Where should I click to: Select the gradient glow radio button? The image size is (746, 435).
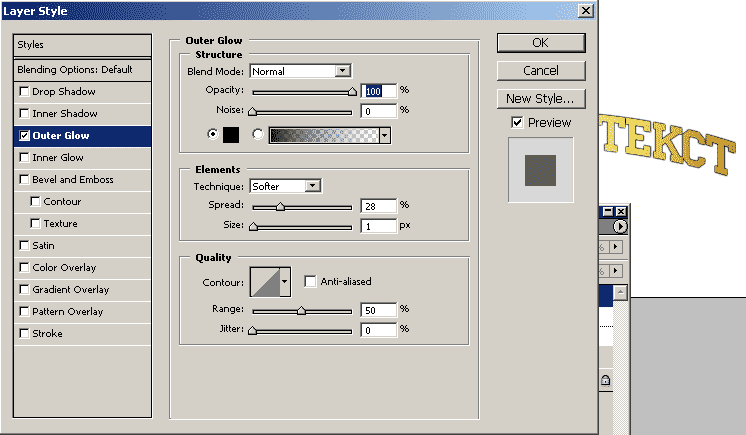click(x=257, y=134)
